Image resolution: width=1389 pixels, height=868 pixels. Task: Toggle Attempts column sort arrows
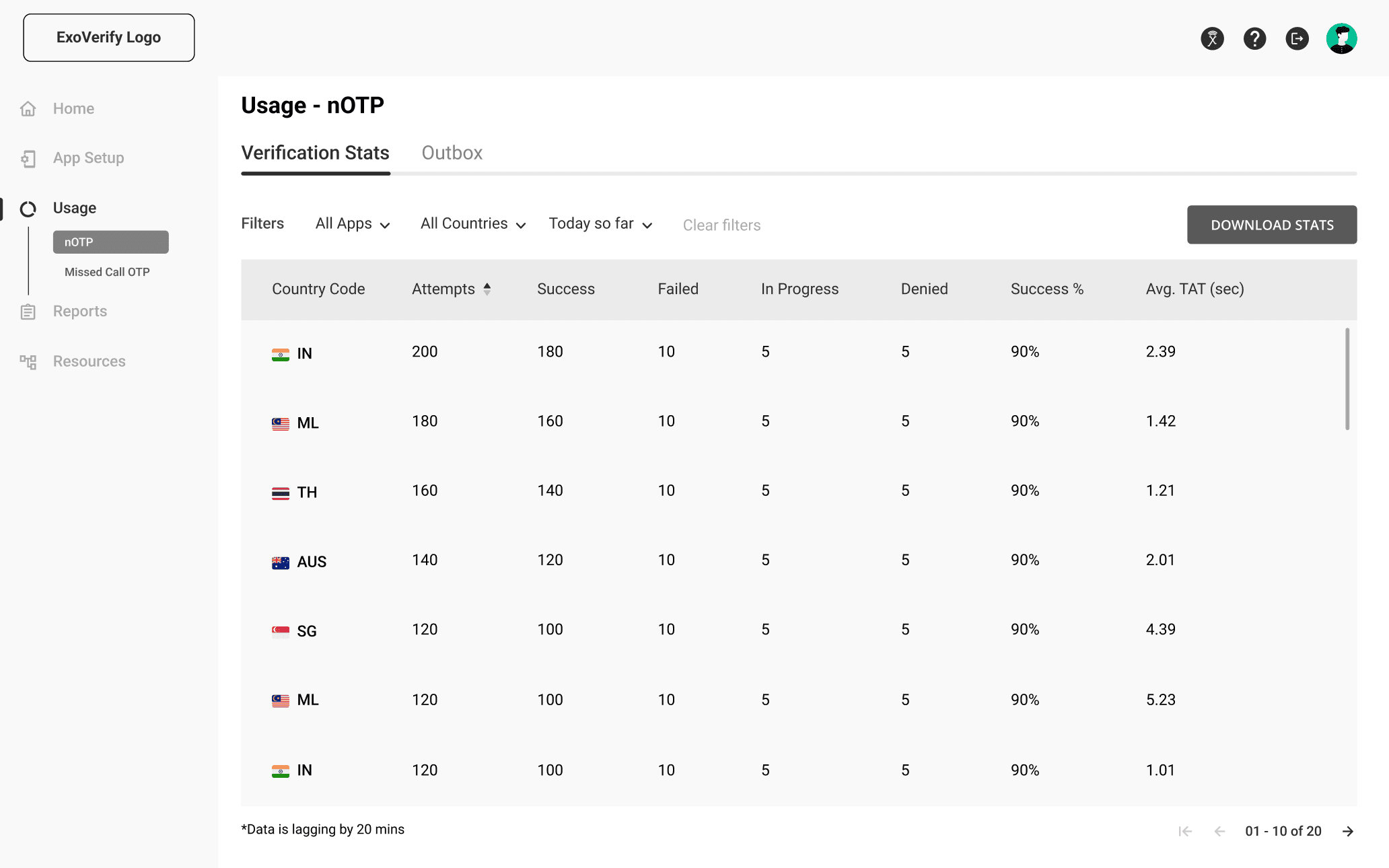click(487, 289)
